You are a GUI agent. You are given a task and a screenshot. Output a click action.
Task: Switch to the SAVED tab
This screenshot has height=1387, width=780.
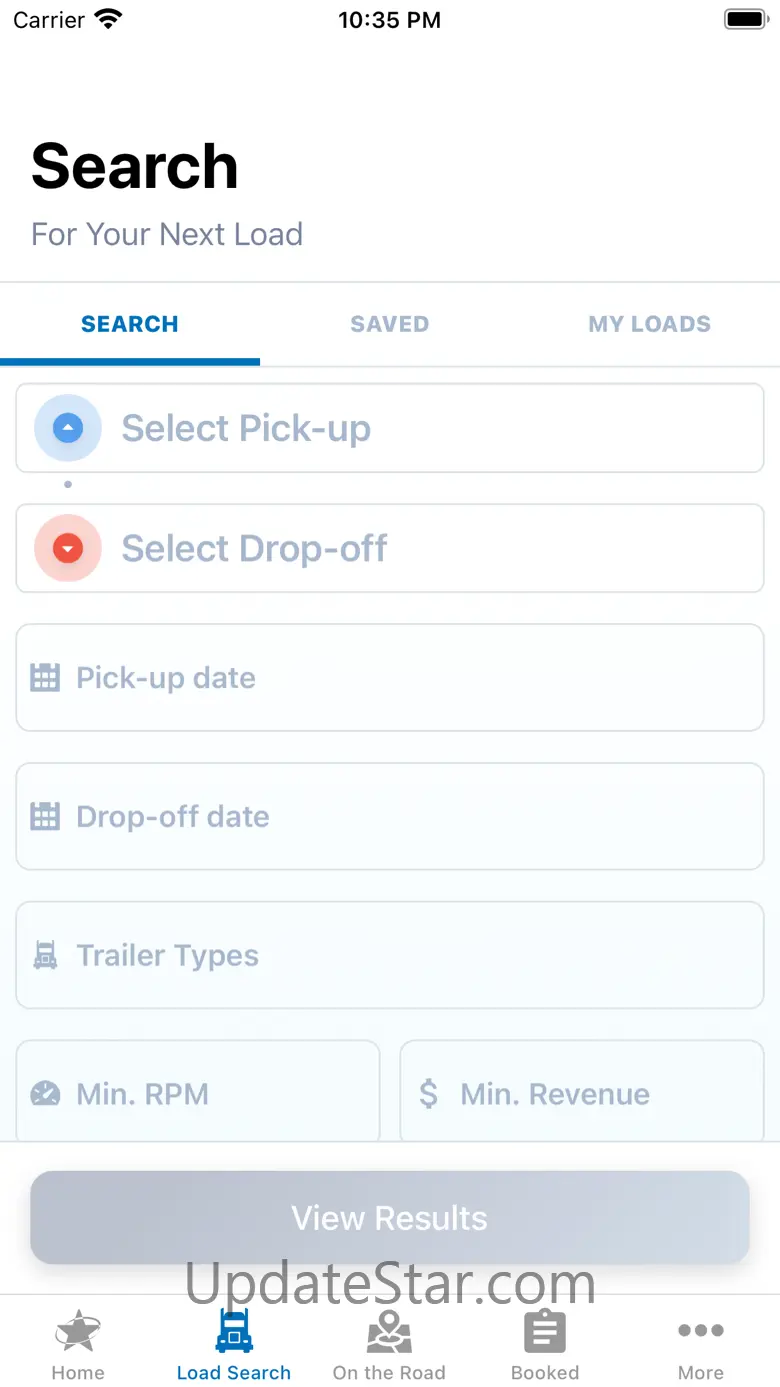390,324
